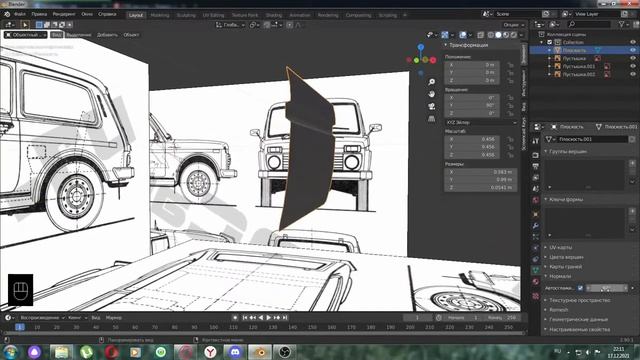Open the Modifiers wrench tab icon
640x360 pixels.
click(x=536, y=225)
